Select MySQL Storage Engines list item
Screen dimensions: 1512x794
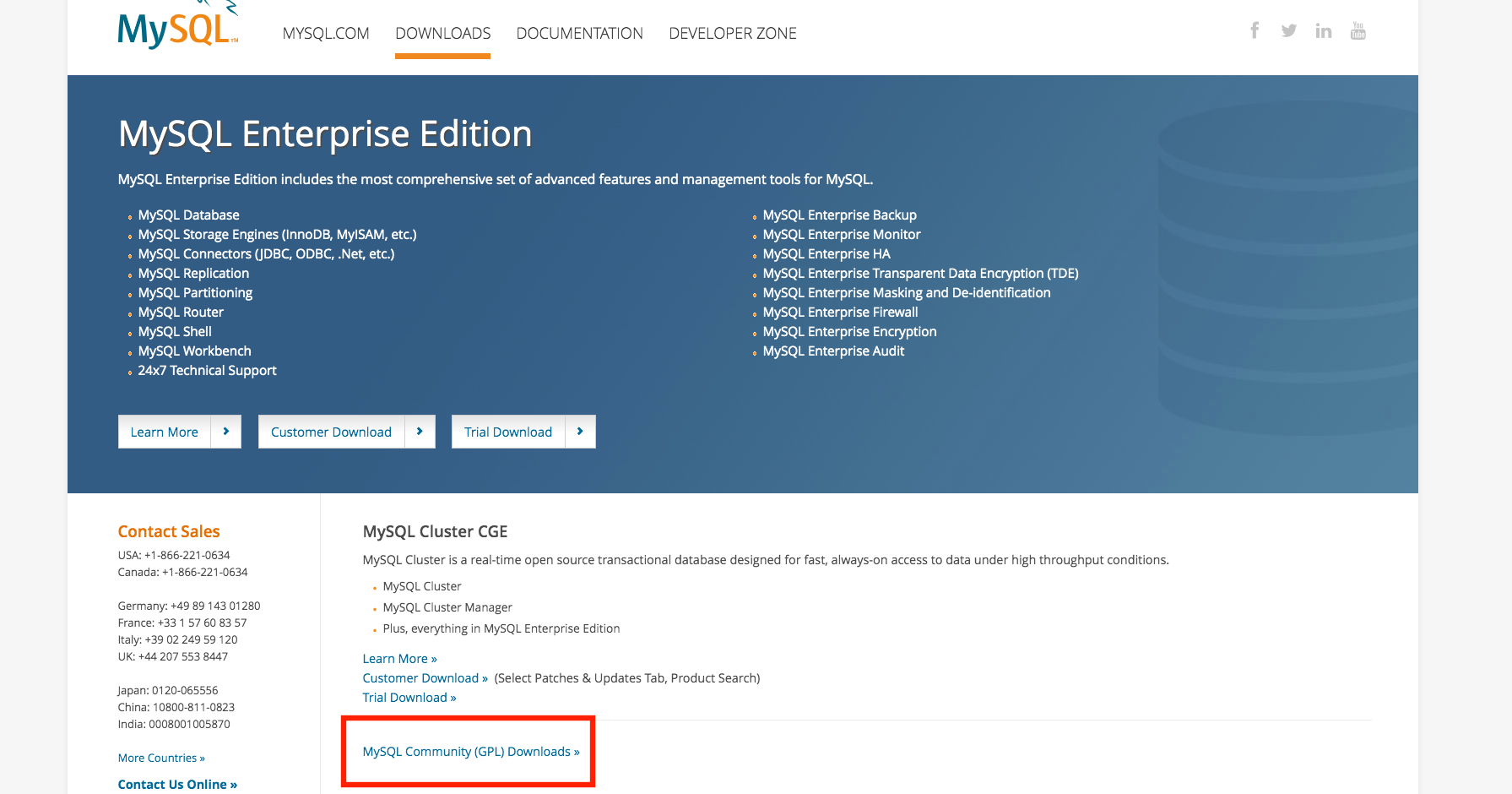[277, 235]
